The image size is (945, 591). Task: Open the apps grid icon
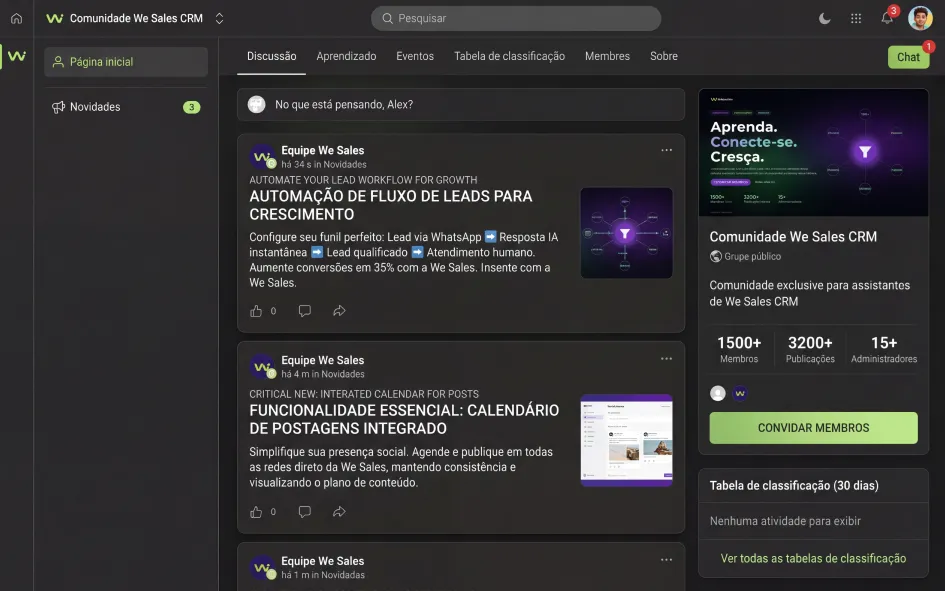856,18
